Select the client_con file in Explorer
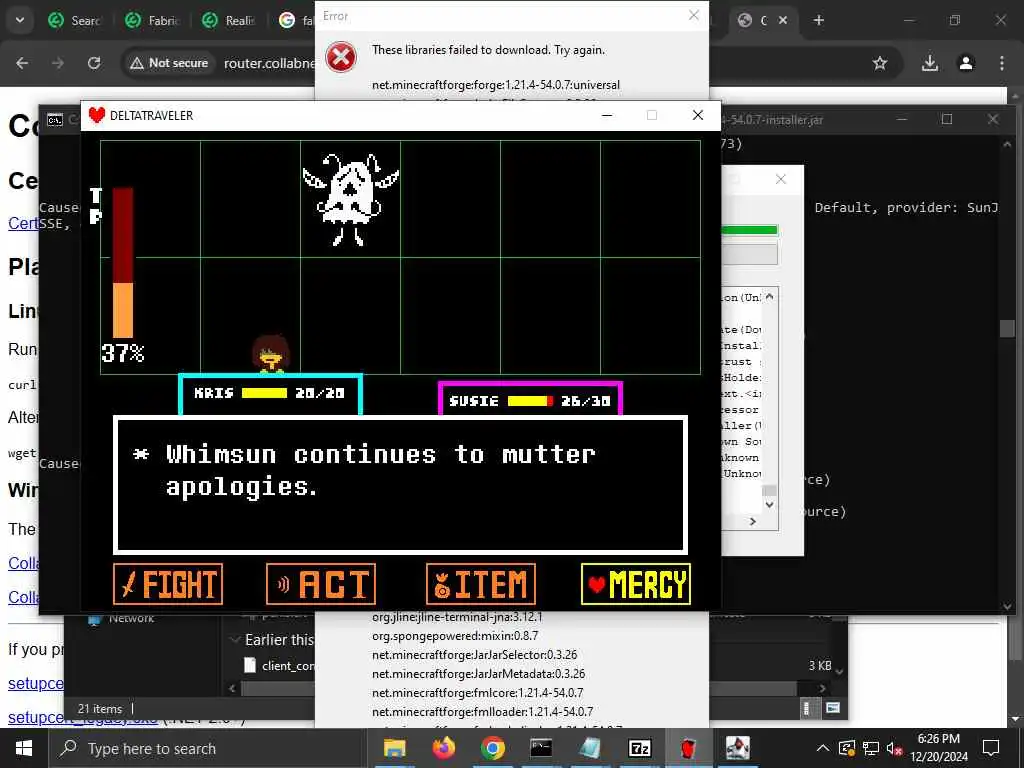 click(281, 665)
